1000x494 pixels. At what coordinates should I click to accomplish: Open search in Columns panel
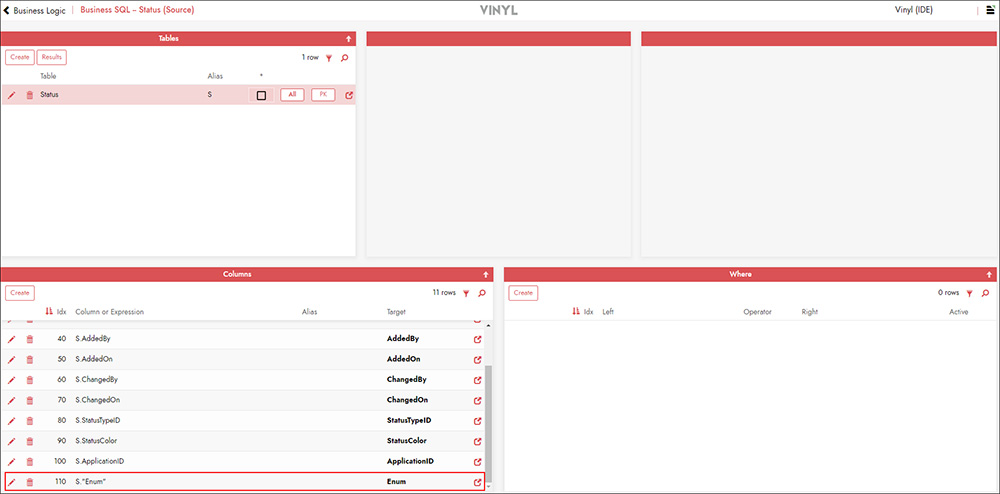[482, 293]
